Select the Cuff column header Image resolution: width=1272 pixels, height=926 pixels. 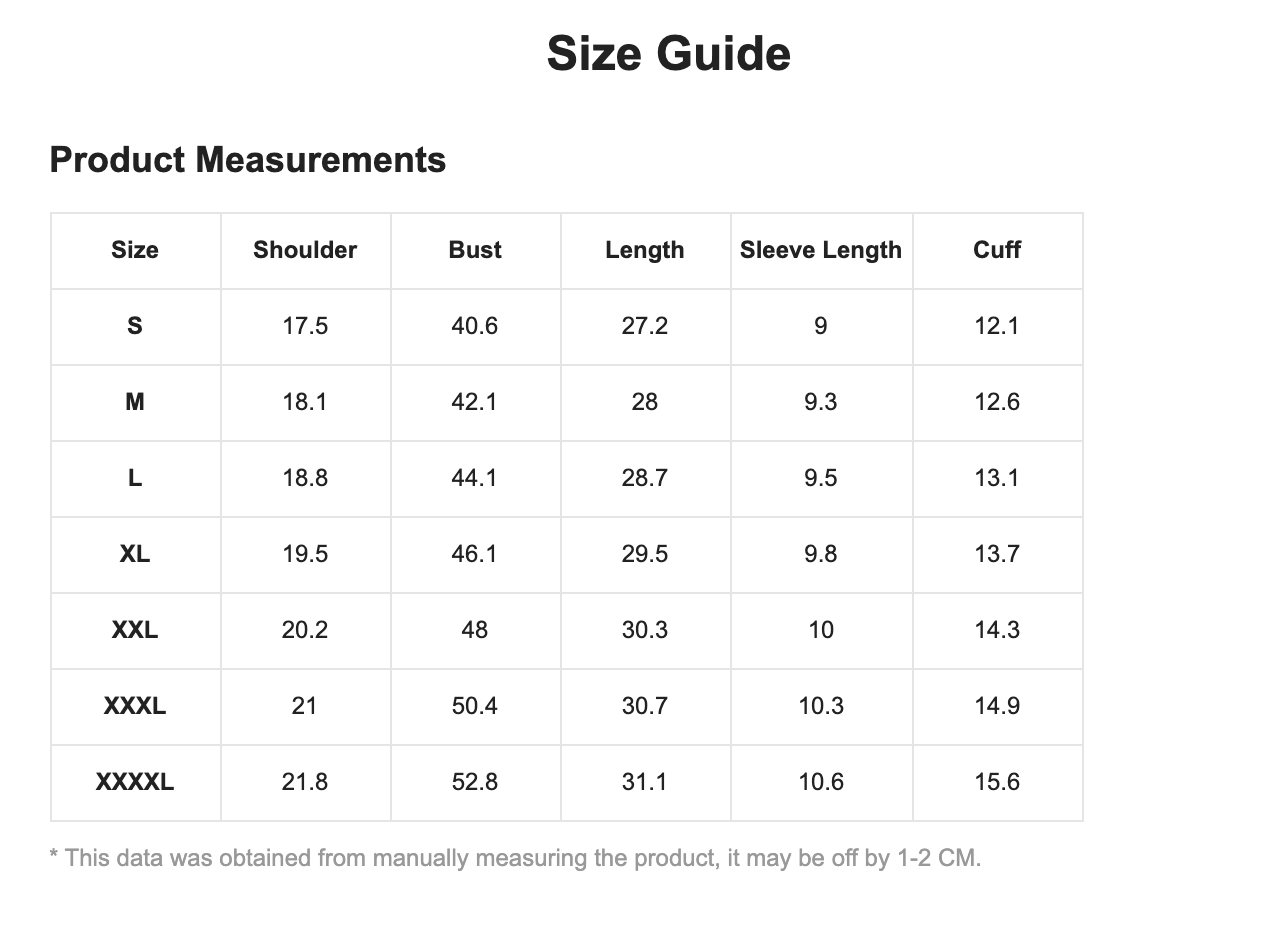[x=997, y=250]
